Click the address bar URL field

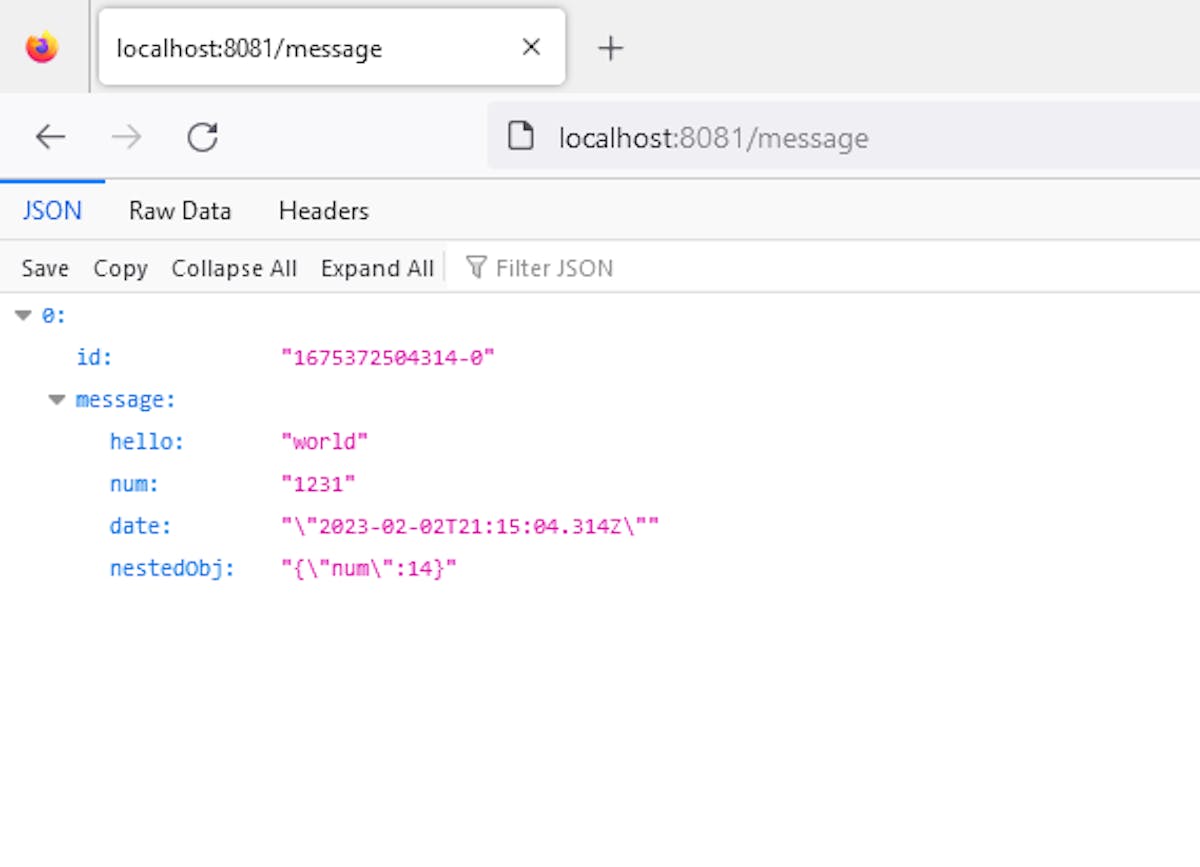800,137
